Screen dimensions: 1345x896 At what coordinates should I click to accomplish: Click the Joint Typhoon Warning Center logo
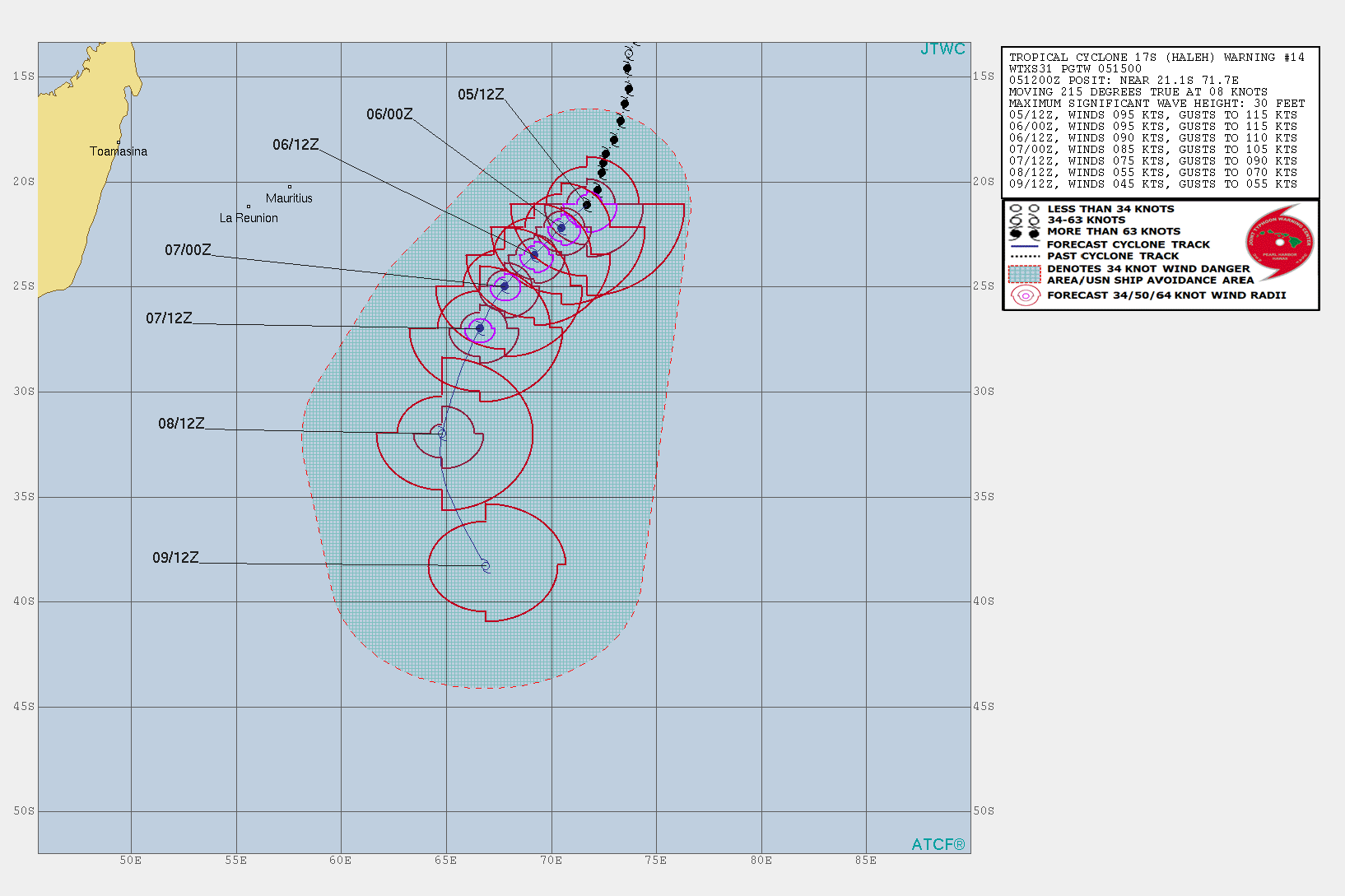1280,243
